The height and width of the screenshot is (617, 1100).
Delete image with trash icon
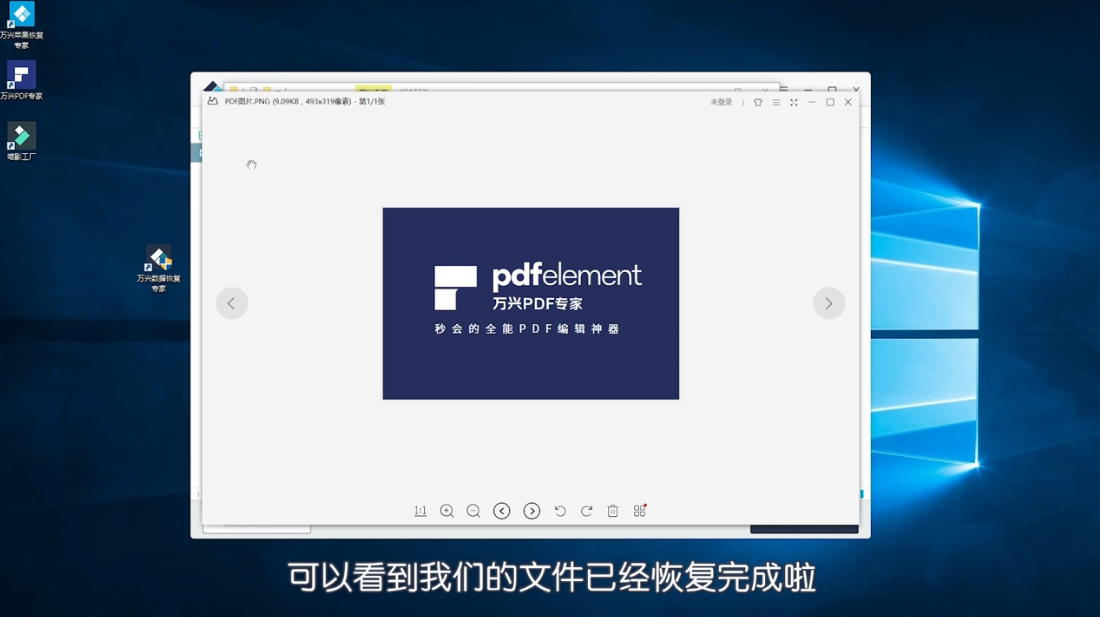(x=612, y=511)
